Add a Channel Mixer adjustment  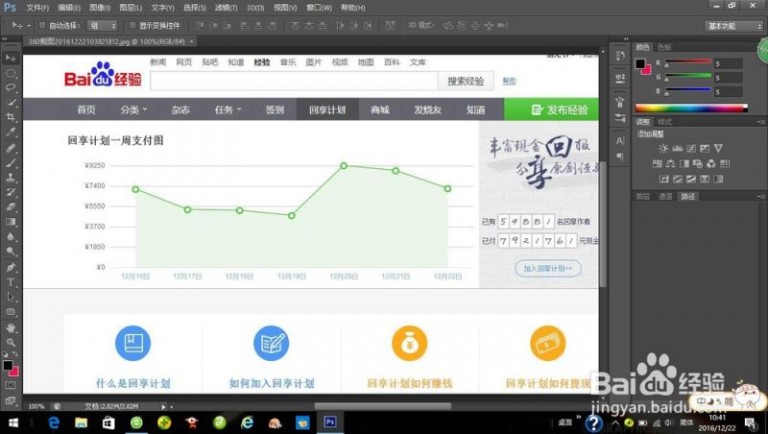coord(711,164)
